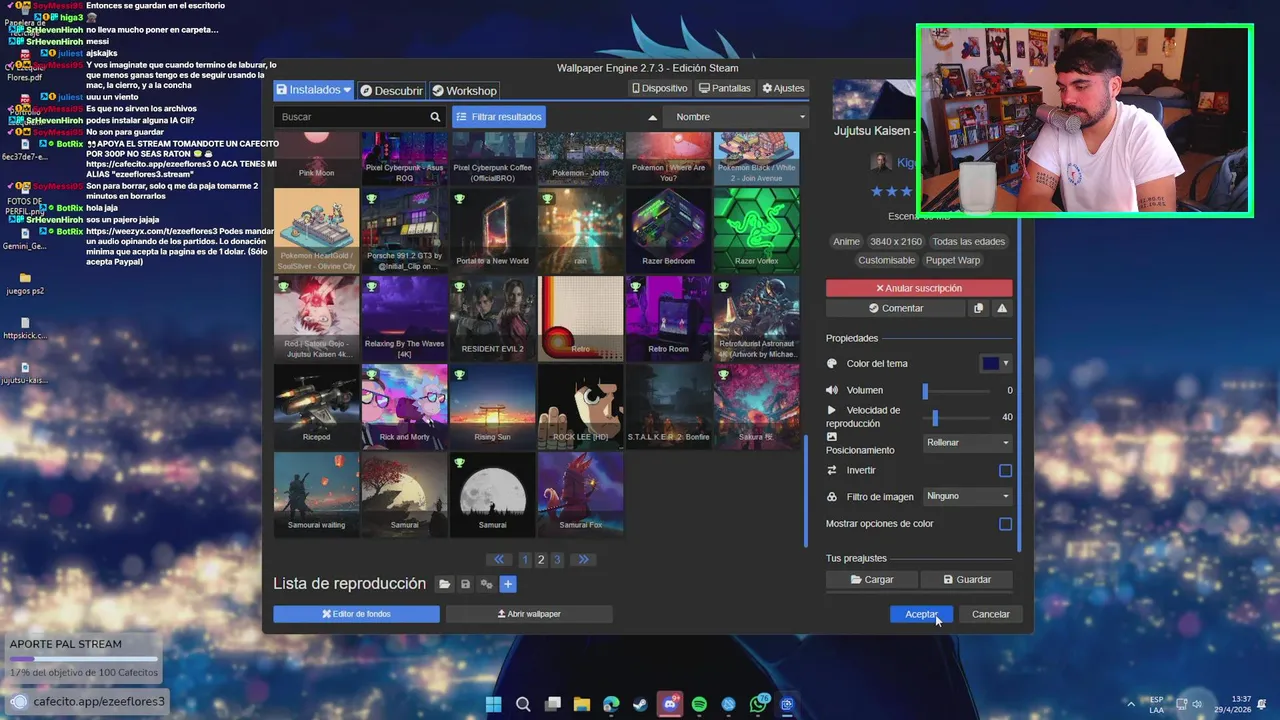Go to first page with double left arrow
Screen dimensions: 1280x720
point(499,559)
